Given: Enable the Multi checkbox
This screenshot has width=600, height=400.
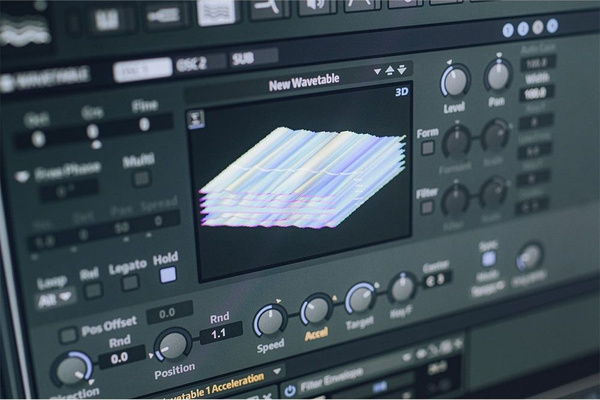Looking at the screenshot, I should (x=141, y=178).
